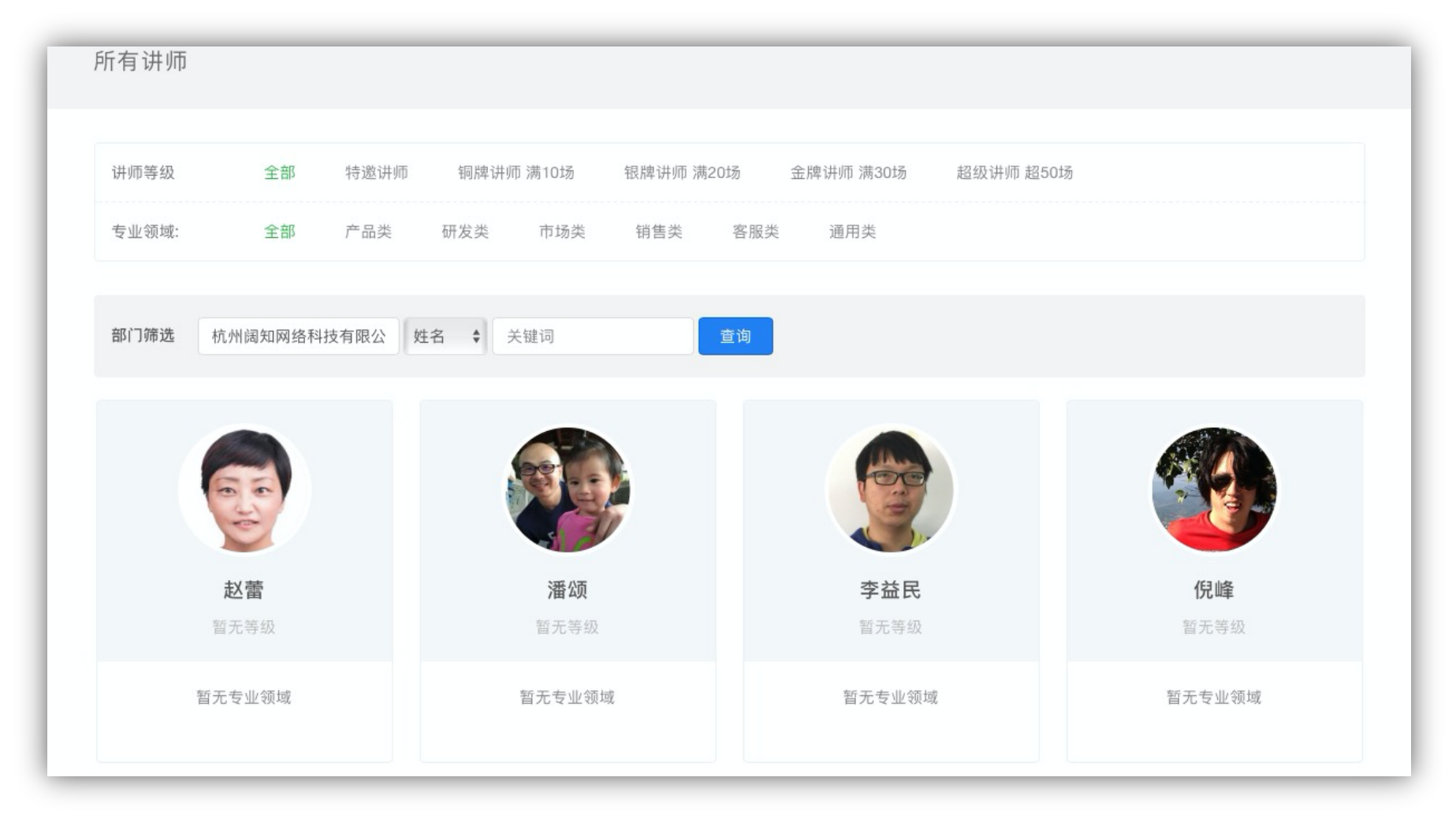
Task: Choose the 市场类 field category
Action: point(564,232)
